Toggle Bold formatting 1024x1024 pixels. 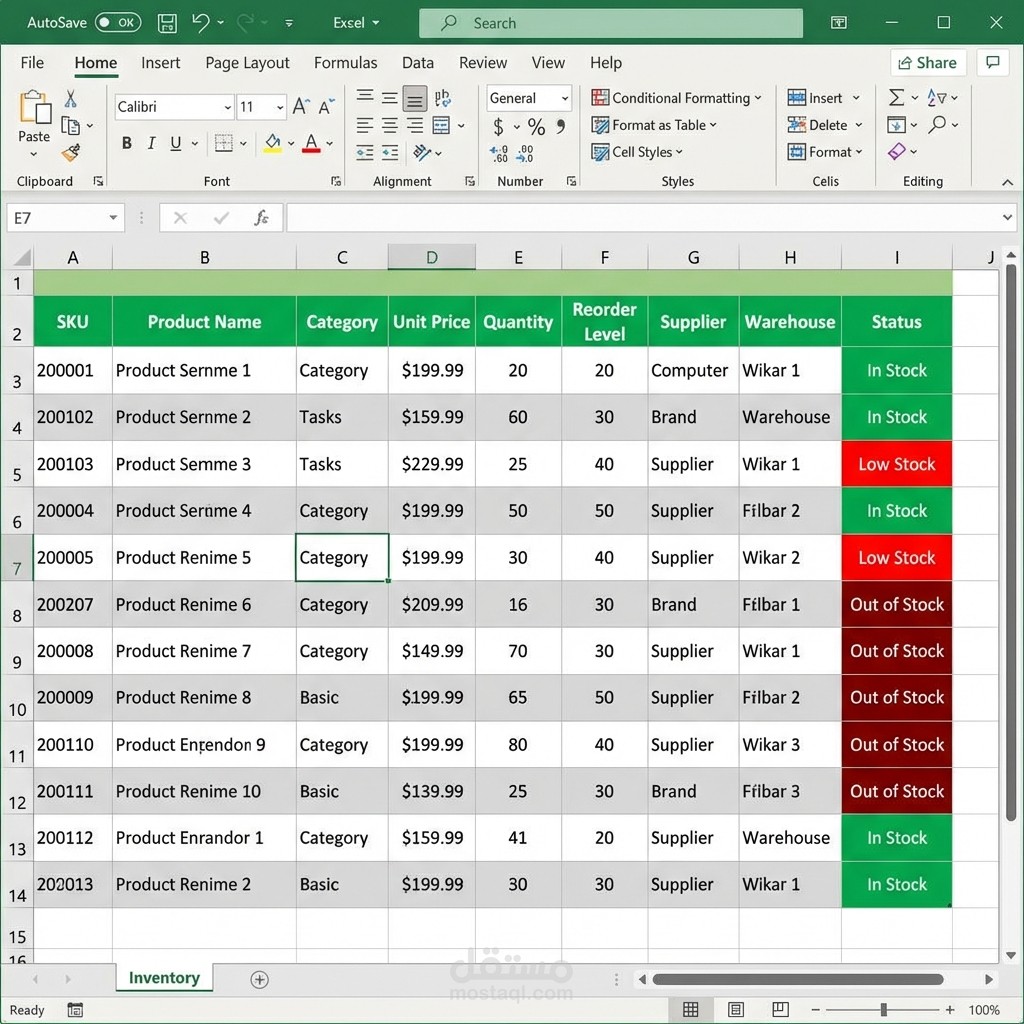(x=127, y=143)
